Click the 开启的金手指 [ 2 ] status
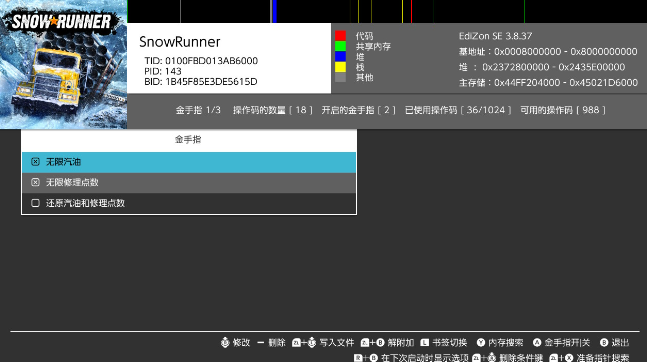 pos(358,110)
